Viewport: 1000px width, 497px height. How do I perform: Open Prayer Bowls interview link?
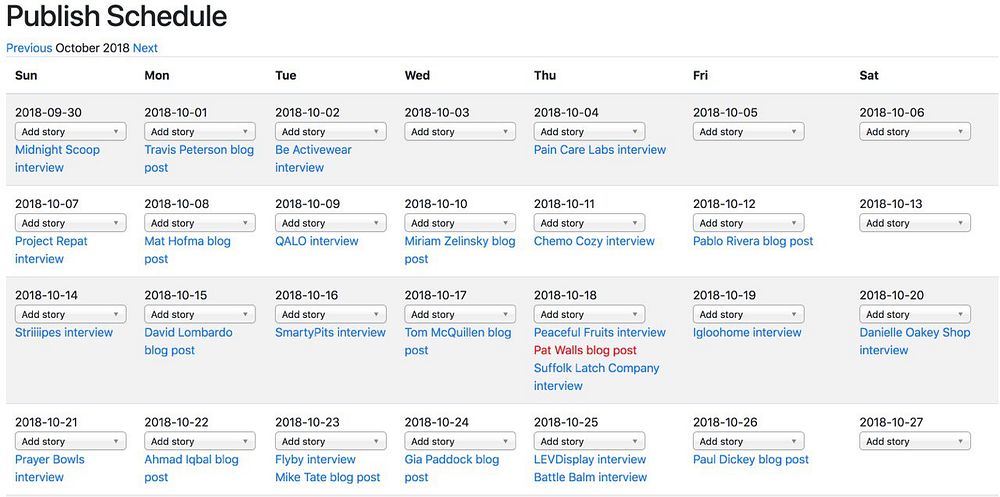click(x=50, y=468)
